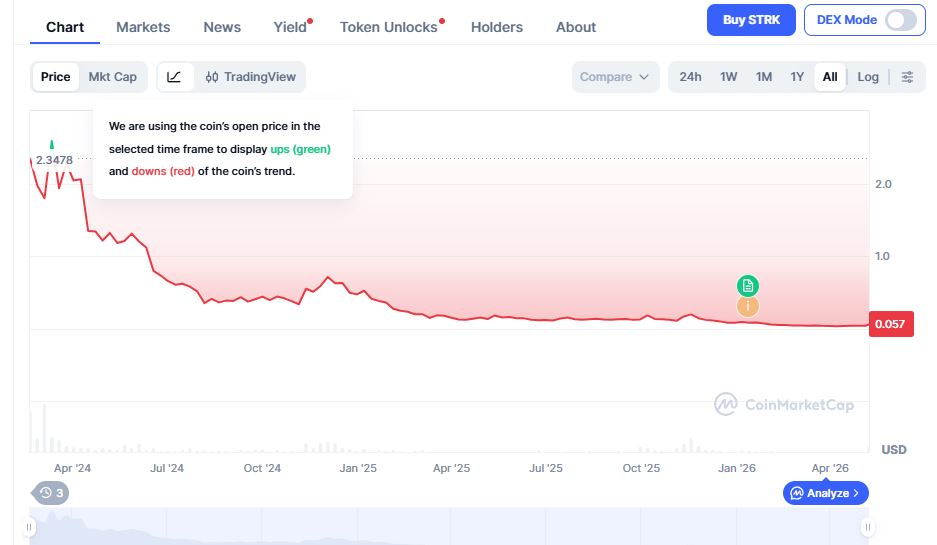Go to the Markets tab

143,27
